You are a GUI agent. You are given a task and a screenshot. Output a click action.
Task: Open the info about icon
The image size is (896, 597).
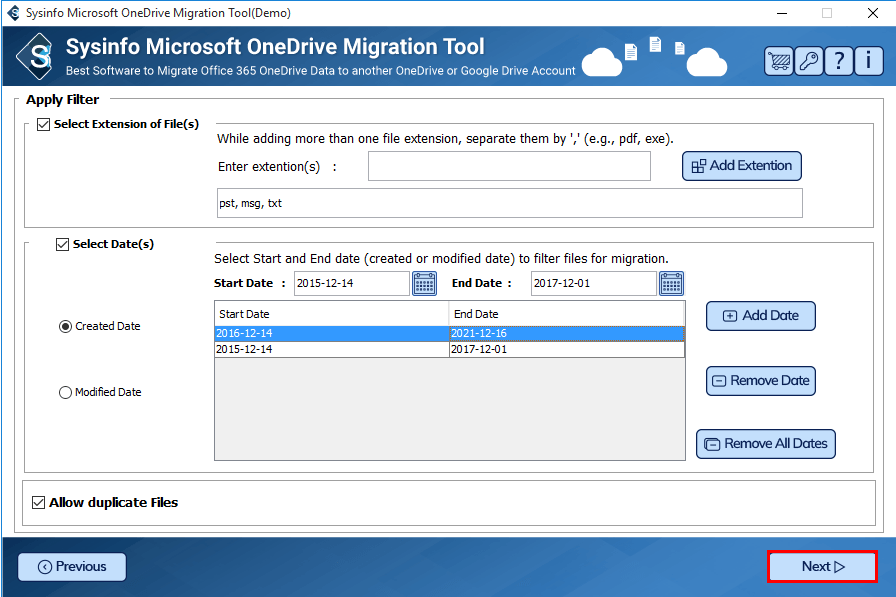click(868, 61)
